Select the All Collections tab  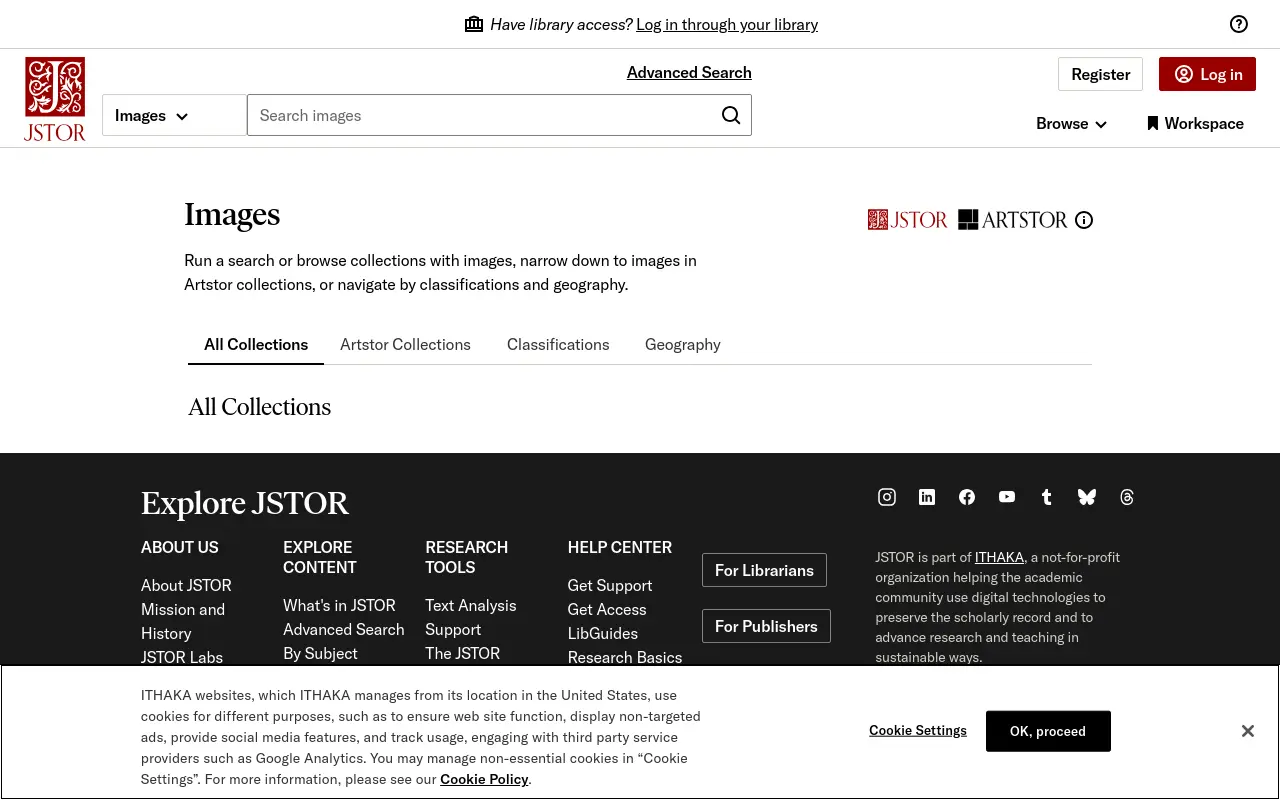[x=256, y=344]
